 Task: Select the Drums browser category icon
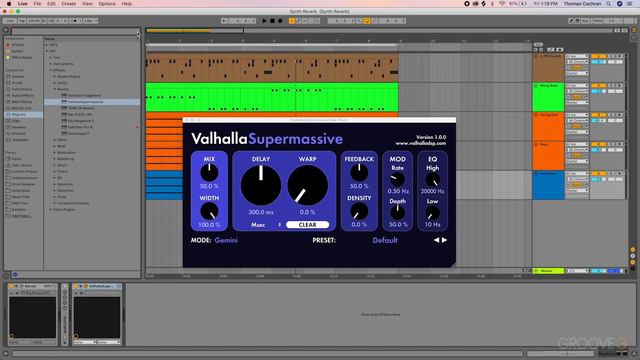(x=8, y=82)
